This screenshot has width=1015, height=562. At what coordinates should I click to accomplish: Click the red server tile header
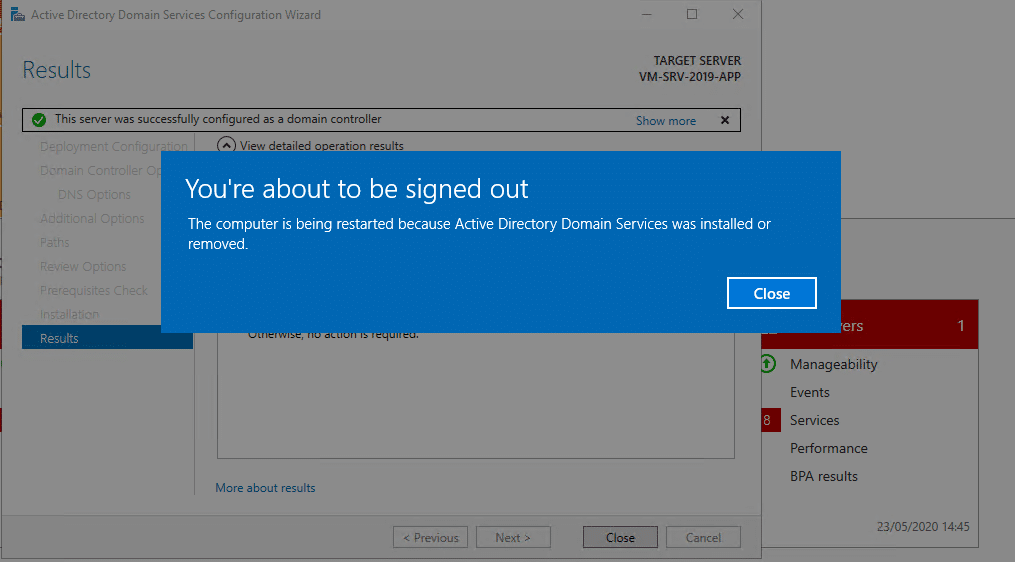coord(909,325)
